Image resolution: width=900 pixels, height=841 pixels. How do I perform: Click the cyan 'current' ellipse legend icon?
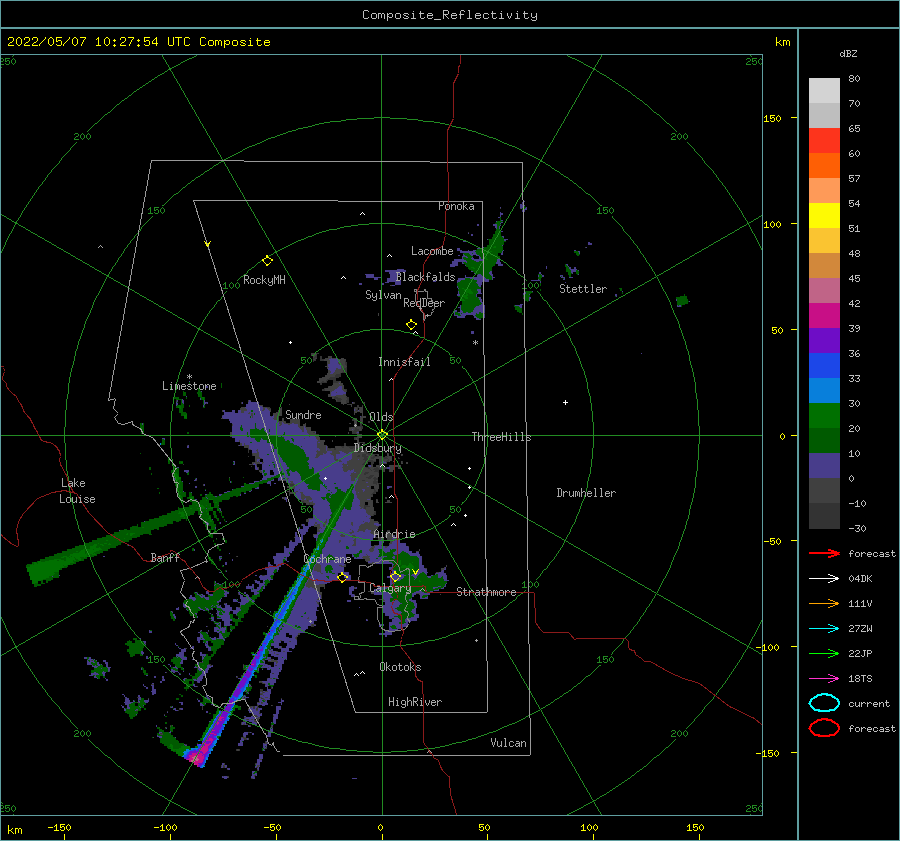tap(824, 703)
